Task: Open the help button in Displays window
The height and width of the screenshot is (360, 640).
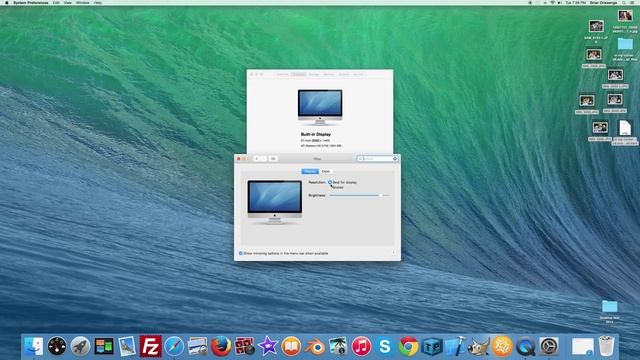Action: click(x=393, y=253)
